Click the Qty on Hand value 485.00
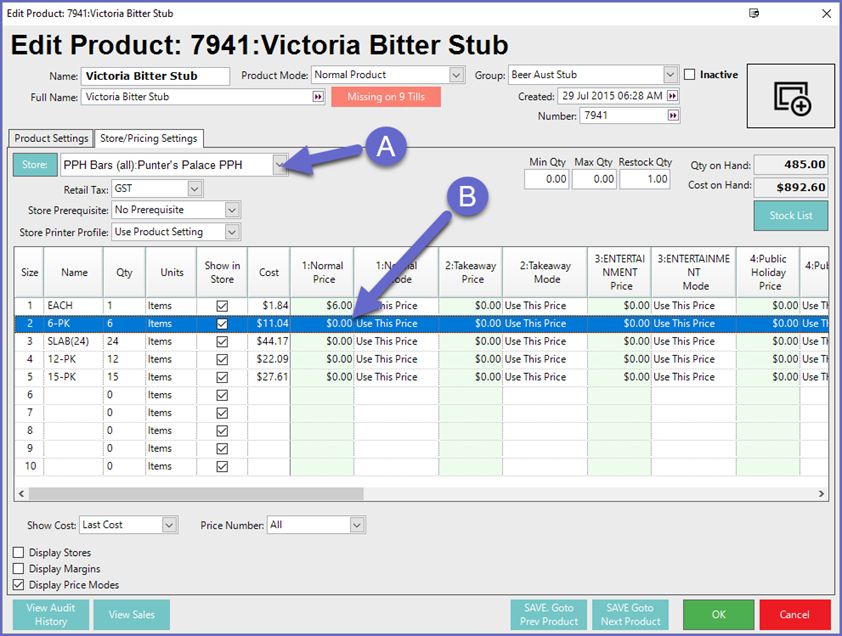842x636 pixels. click(x=790, y=165)
